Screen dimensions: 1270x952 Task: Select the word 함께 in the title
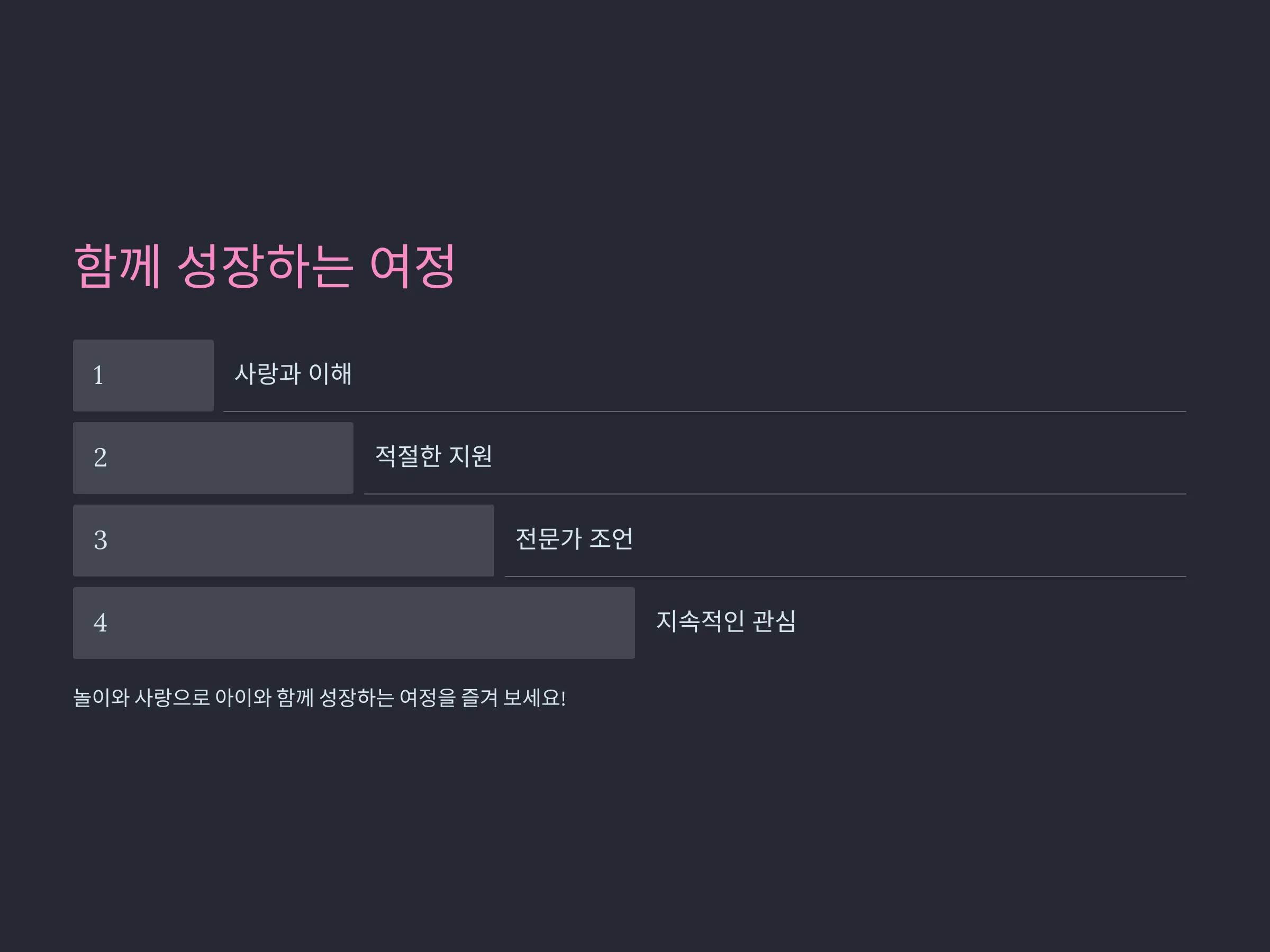click(117, 266)
